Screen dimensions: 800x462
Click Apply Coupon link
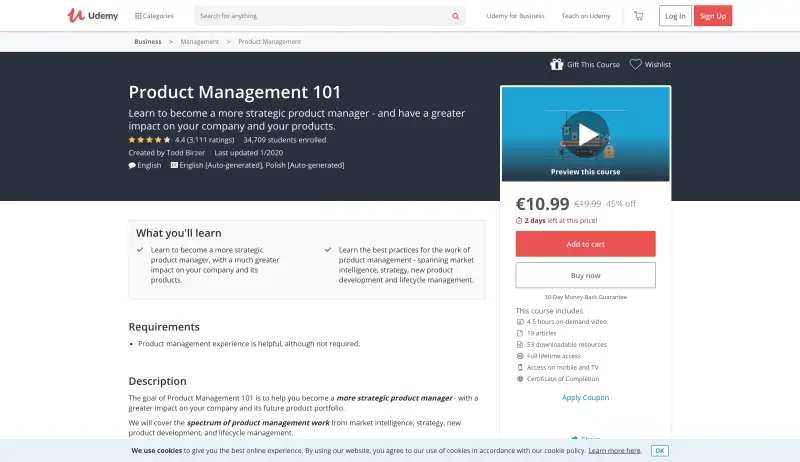[585, 397]
